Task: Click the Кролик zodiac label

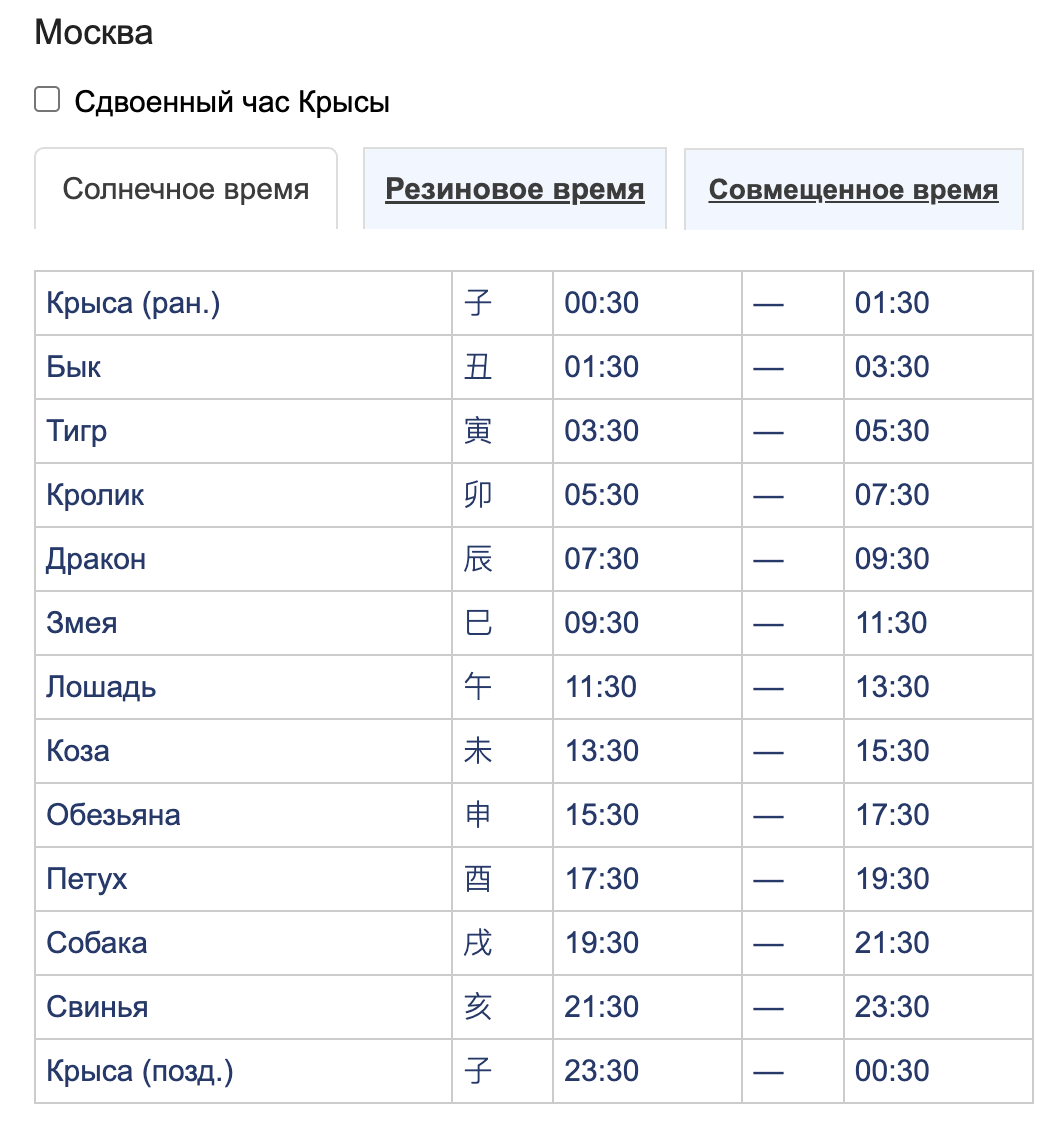Action: (94, 495)
